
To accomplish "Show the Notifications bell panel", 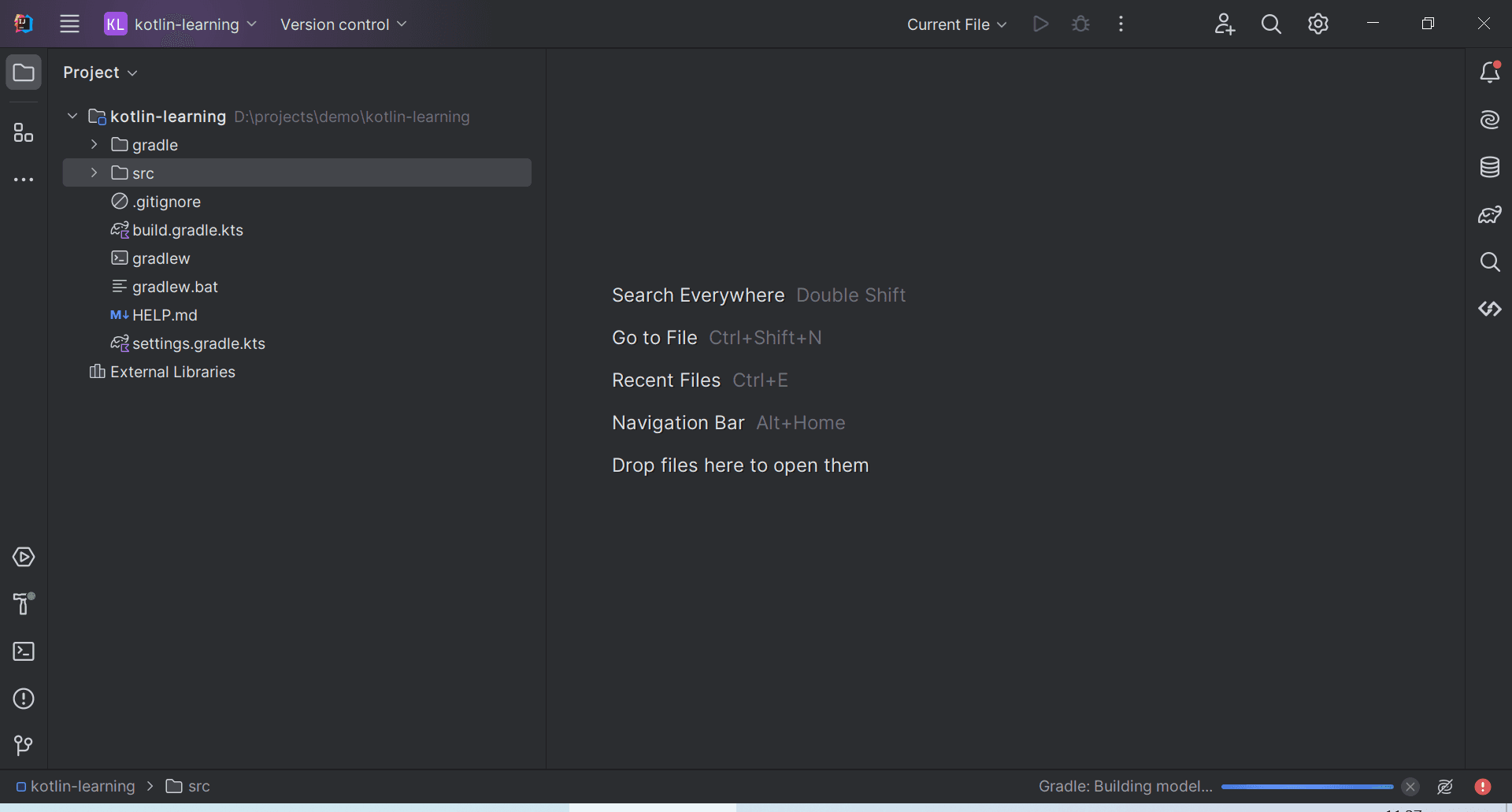I will pos(1489,72).
